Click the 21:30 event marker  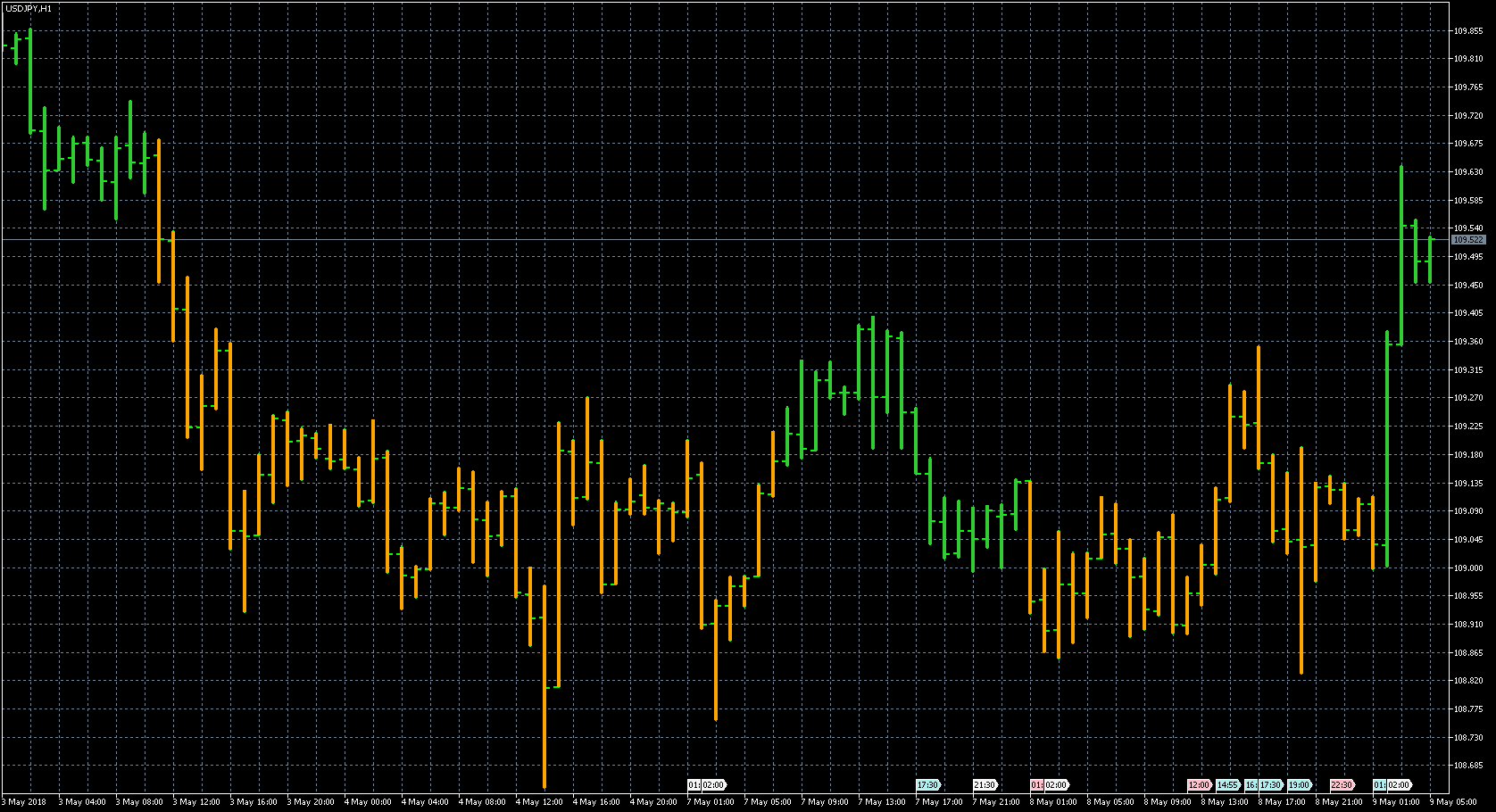(x=985, y=785)
